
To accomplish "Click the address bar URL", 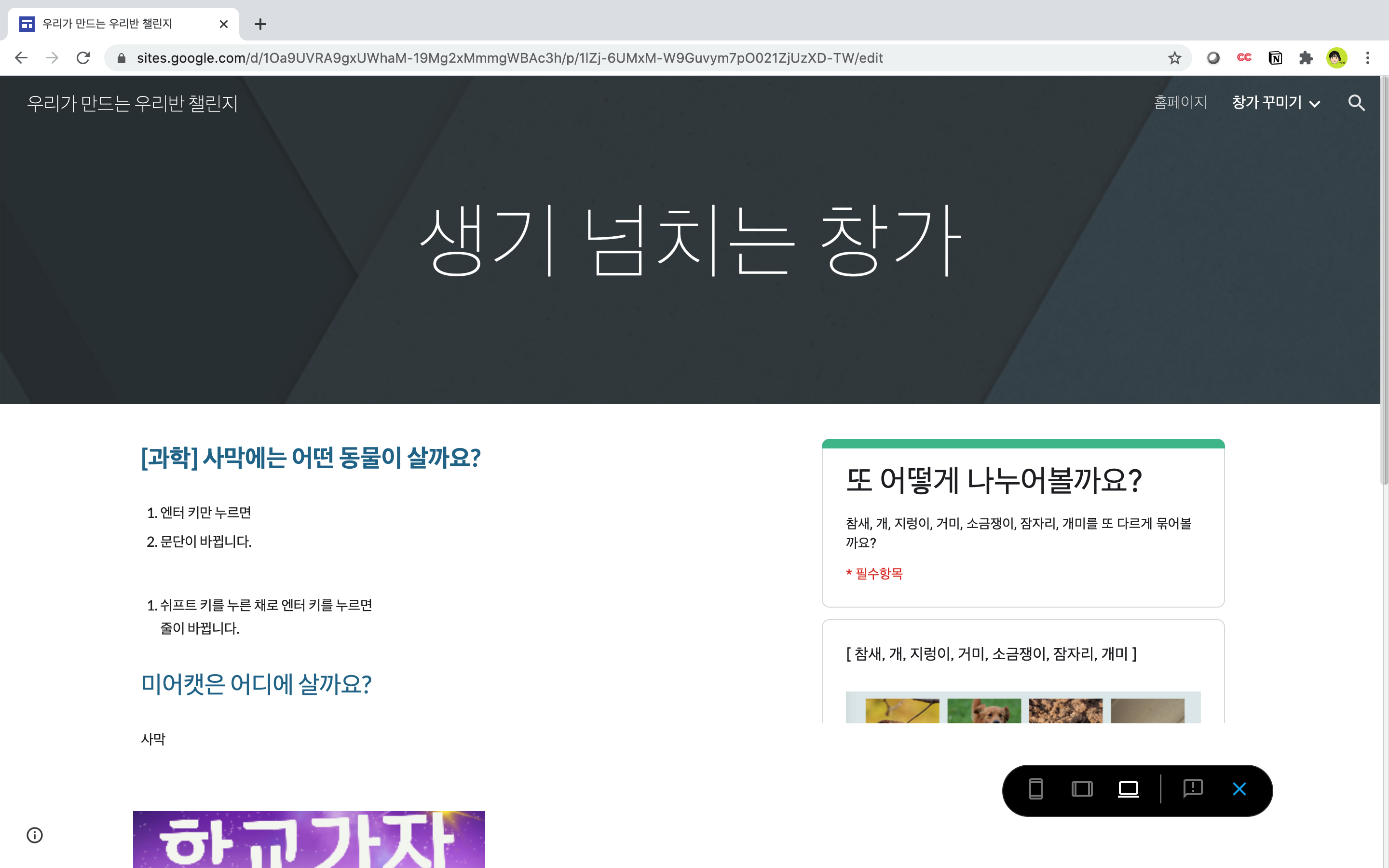I will (510, 58).
